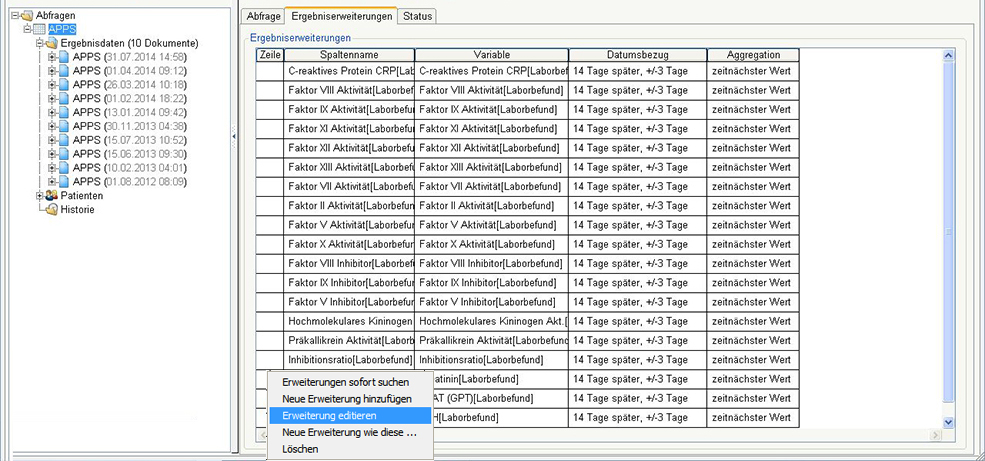Click the Abfragen root folder icon
Screen dimensions: 985x461
tap(26, 15)
